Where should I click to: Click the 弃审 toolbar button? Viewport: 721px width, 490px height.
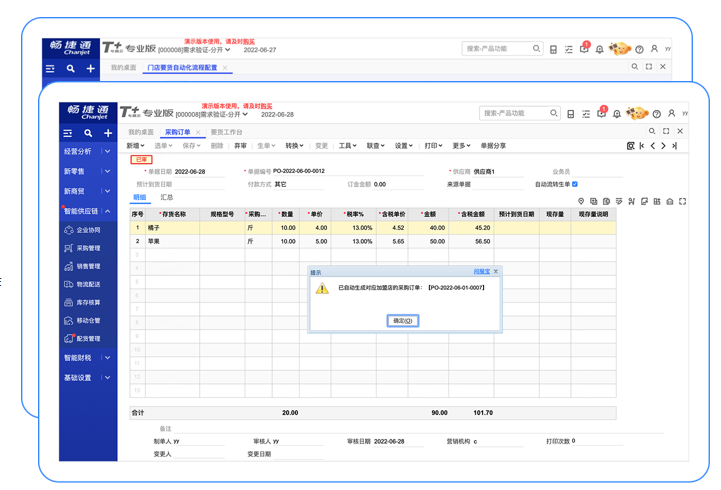tap(240, 146)
